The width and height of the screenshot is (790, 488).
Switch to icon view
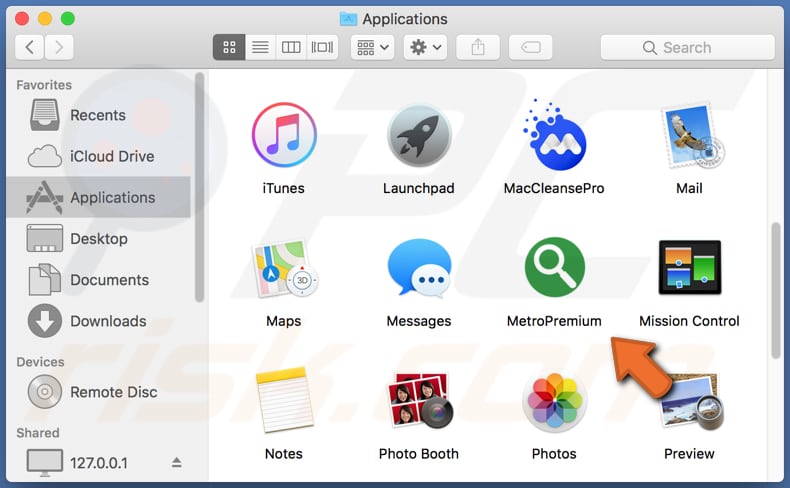pyautogui.click(x=229, y=47)
